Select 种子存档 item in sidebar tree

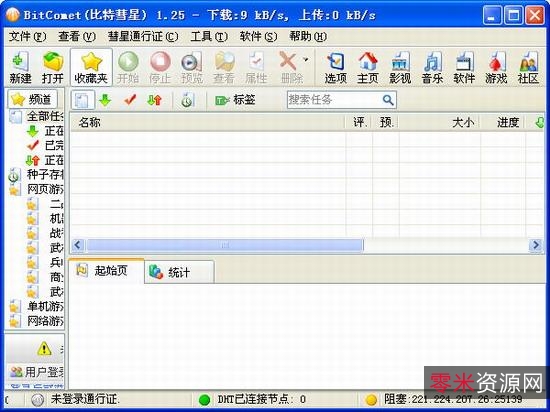[x=36, y=174]
